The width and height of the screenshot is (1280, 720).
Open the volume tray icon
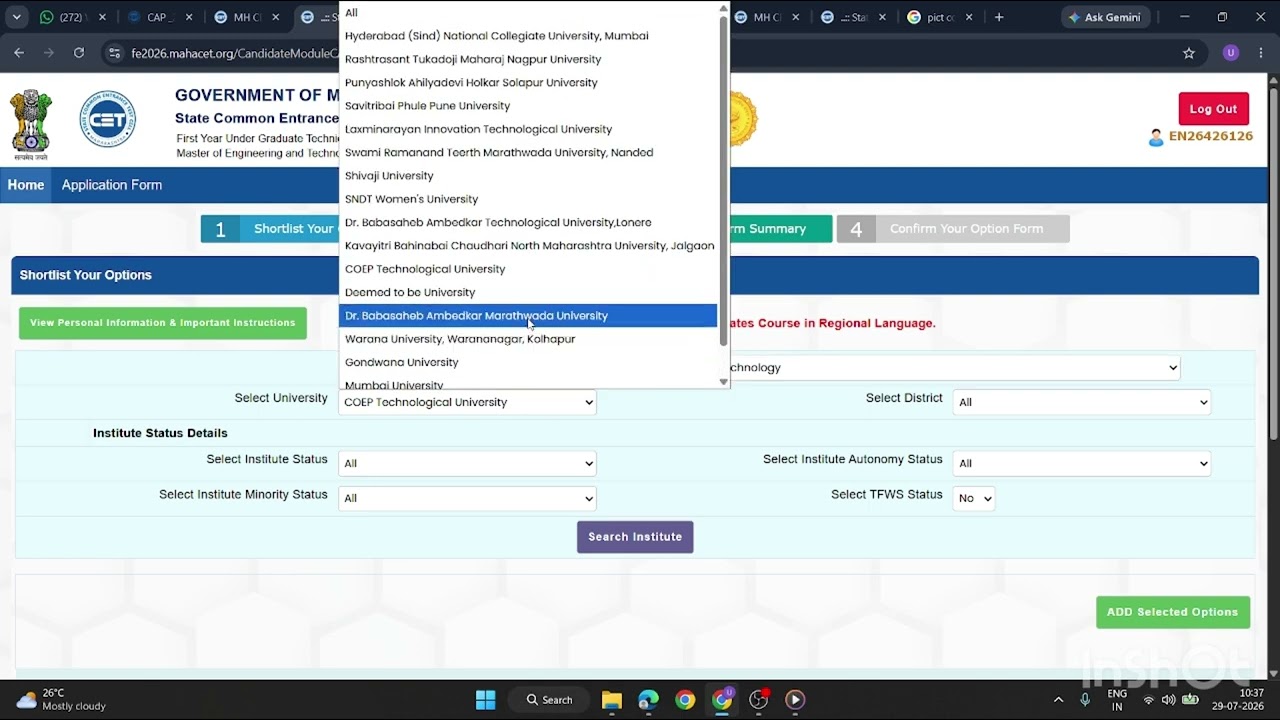click(1168, 700)
